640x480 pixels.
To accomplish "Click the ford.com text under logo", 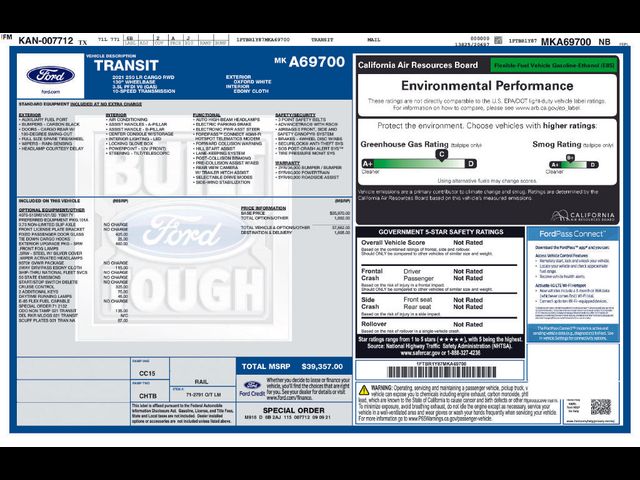I will 51,92.
